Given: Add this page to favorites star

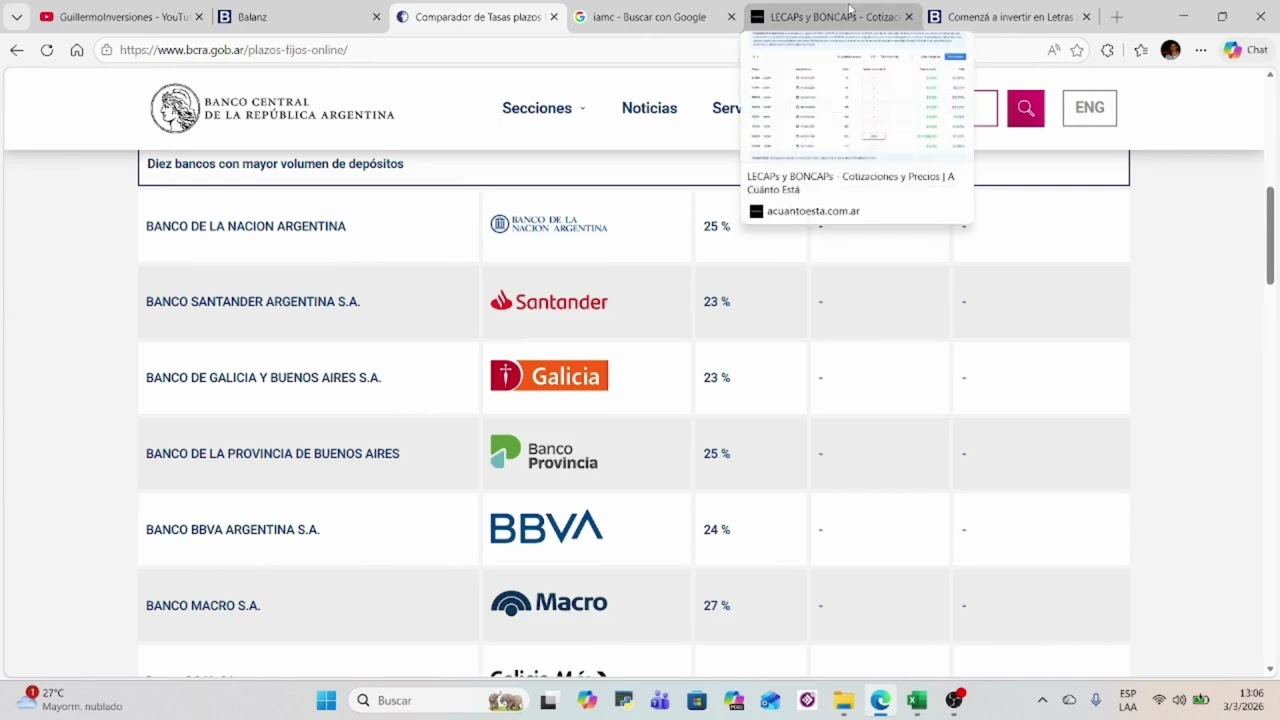Looking at the screenshot, I should pyautogui.click(x=1077, y=50).
